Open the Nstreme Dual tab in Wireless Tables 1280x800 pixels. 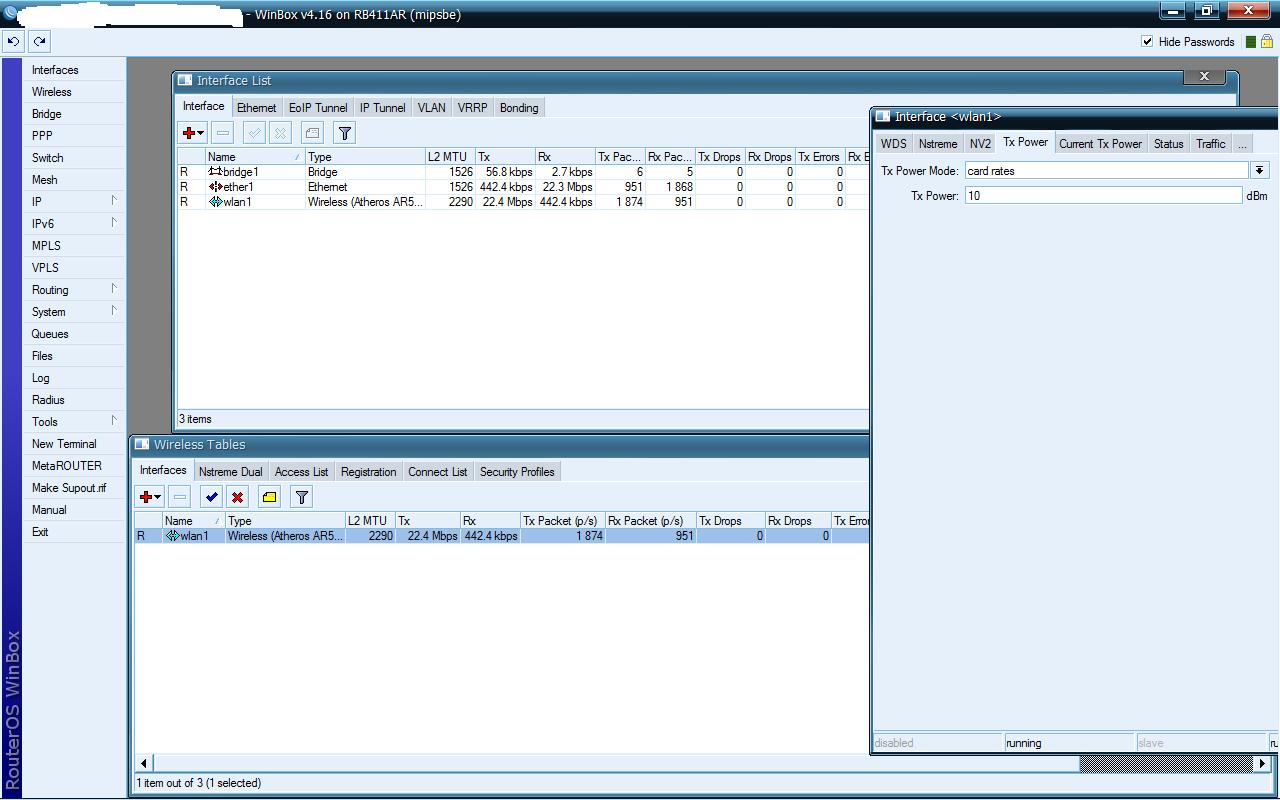(231, 472)
